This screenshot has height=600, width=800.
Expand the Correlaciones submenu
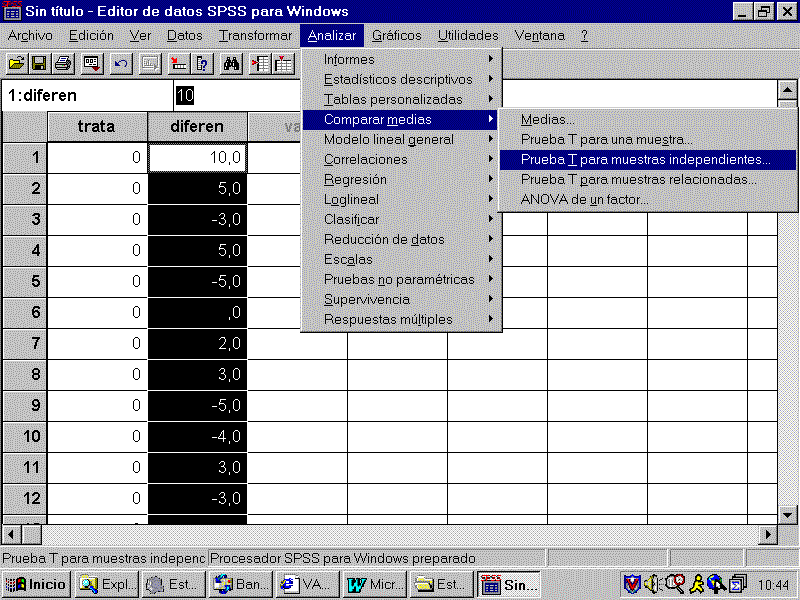[402, 159]
